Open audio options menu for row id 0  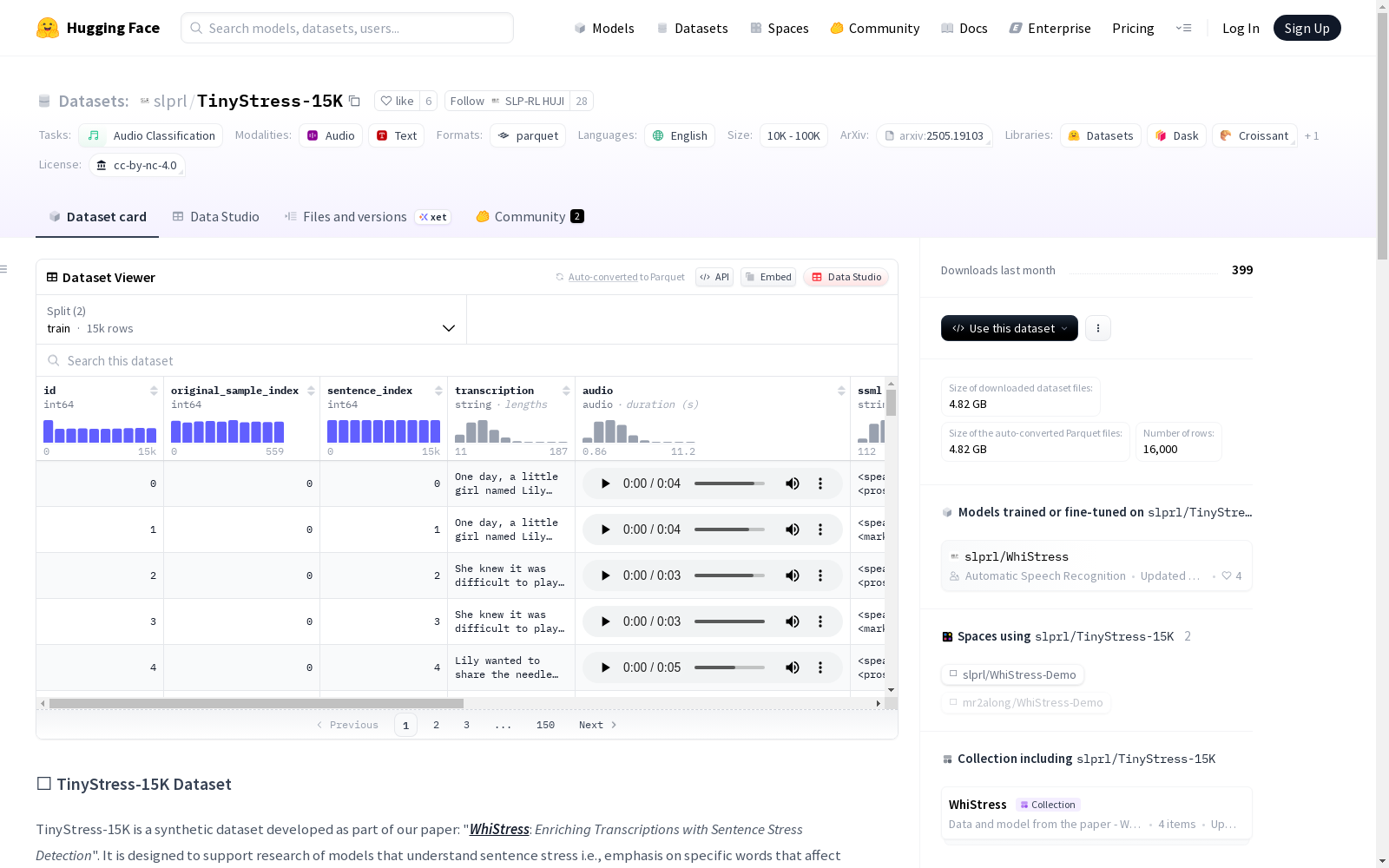tap(820, 483)
